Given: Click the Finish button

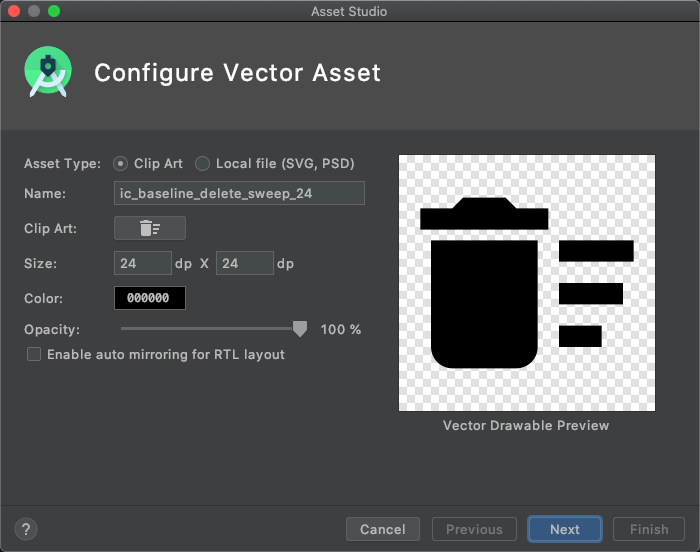Looking at the screenshot, I should tap(649, 529).
